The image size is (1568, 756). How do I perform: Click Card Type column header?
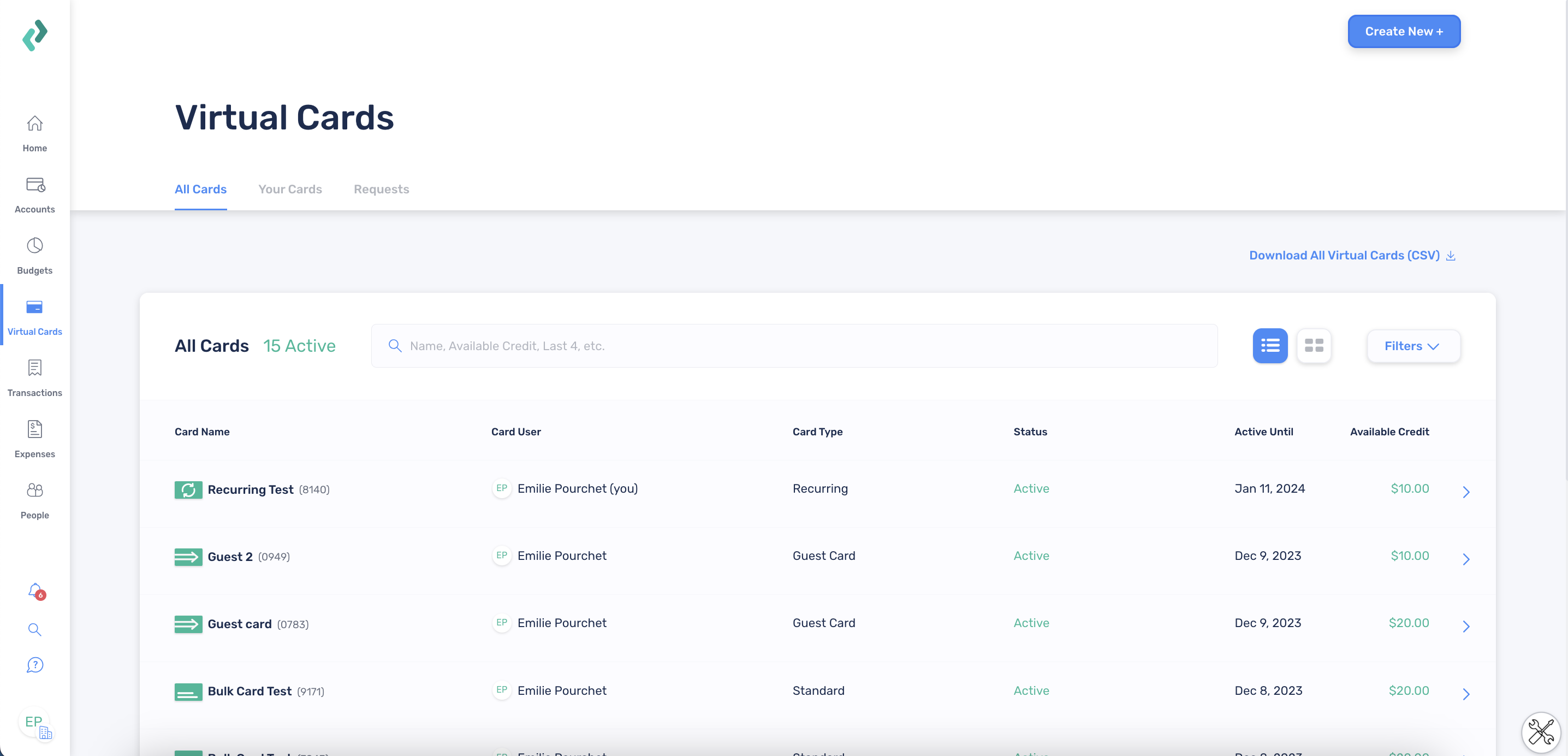817,432
